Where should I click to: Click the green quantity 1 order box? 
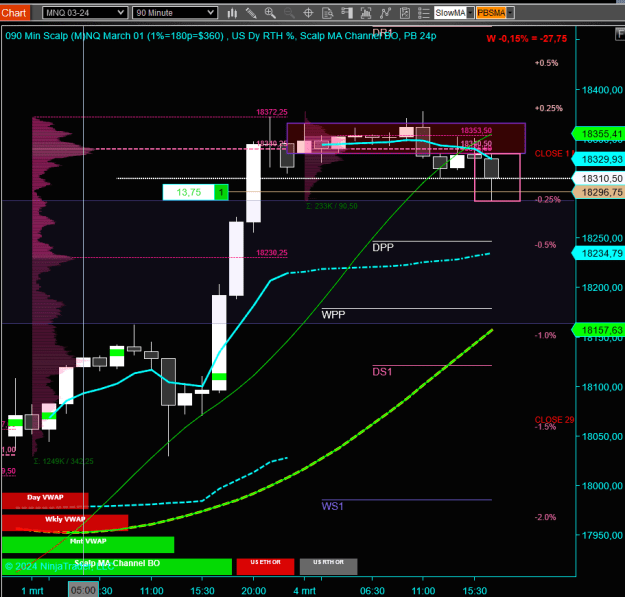click(x=221, y=192)
